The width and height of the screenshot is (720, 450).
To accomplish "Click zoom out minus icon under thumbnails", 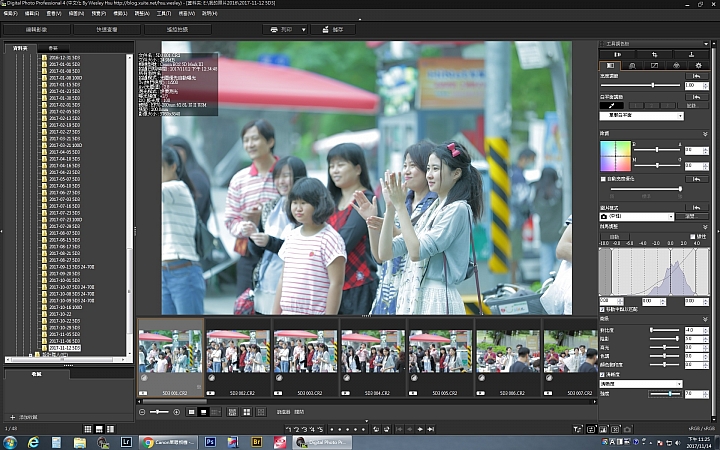I will point(142,412).
